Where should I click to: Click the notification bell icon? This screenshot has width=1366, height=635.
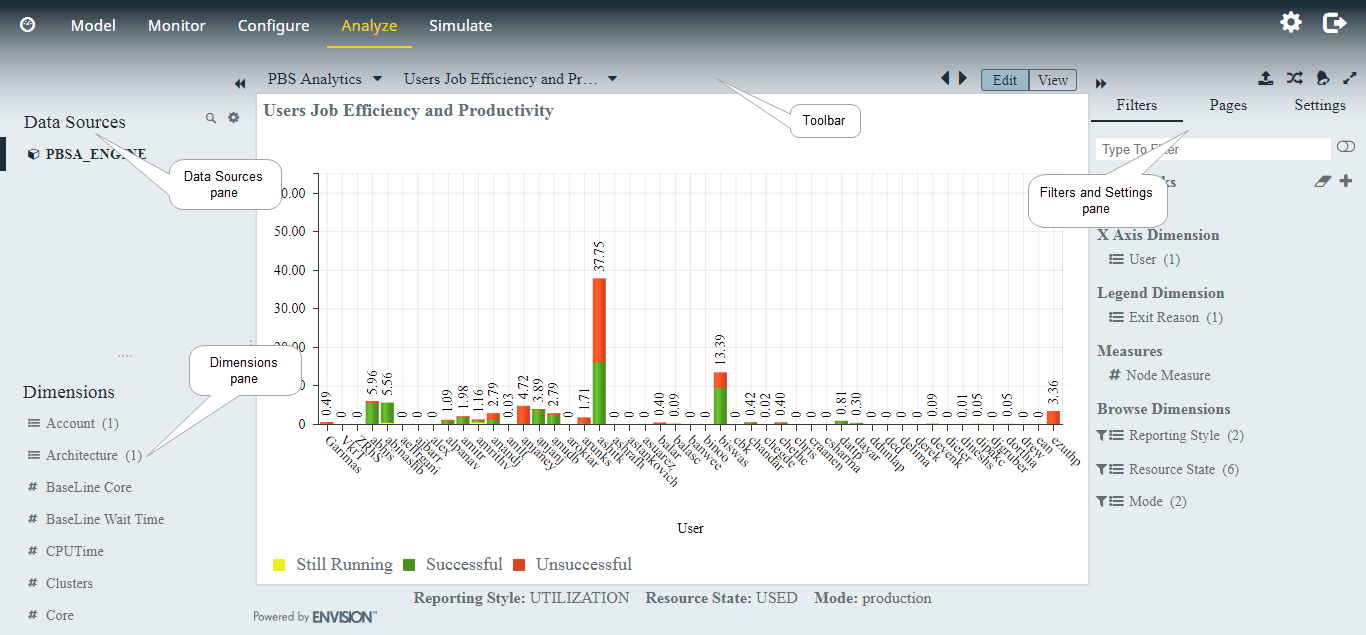[x=1322, y=78]
